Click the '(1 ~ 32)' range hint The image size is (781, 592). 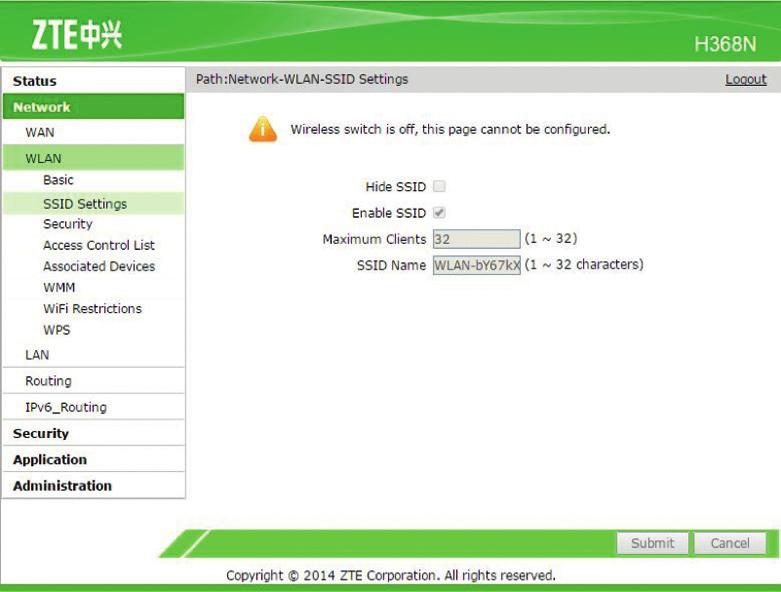click(551, 238)
